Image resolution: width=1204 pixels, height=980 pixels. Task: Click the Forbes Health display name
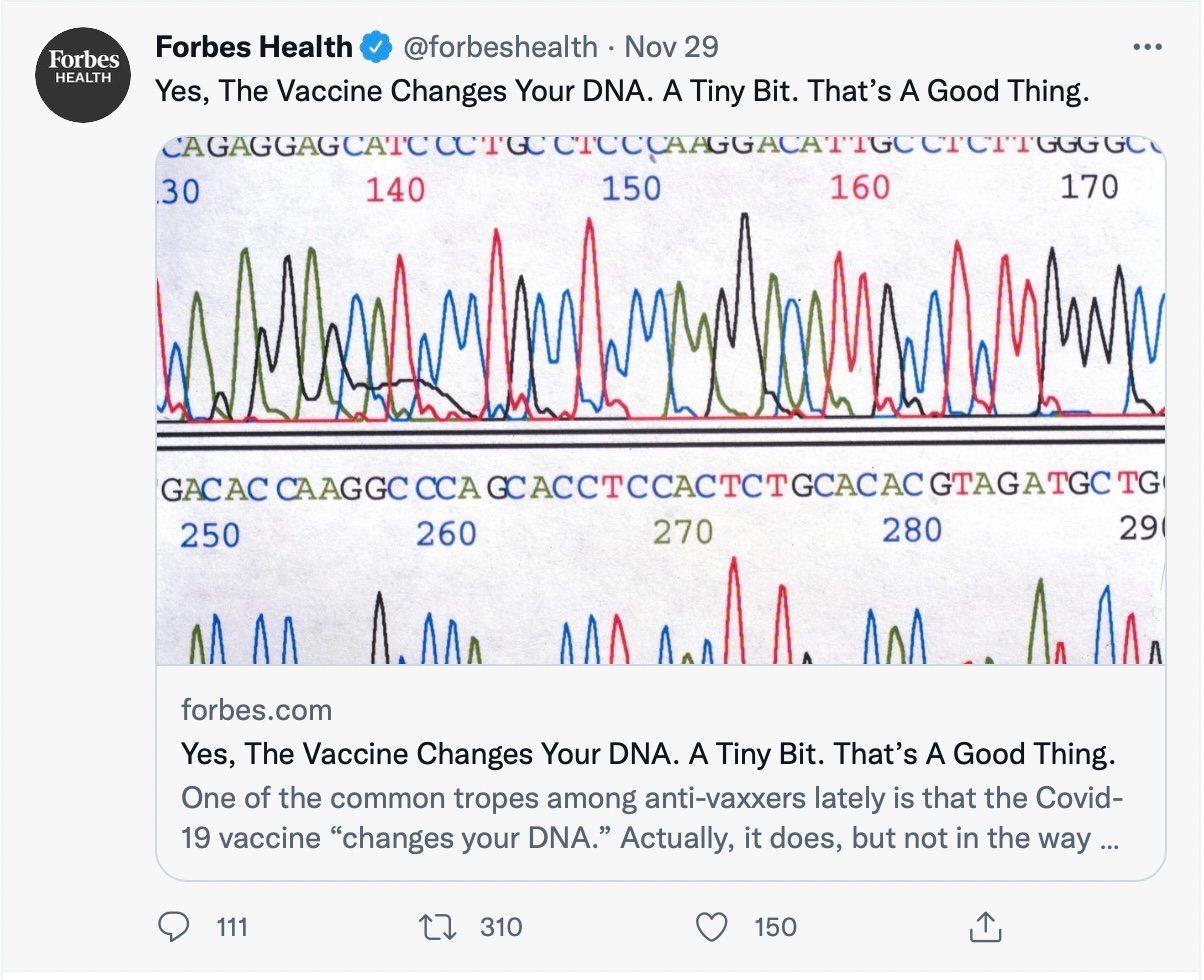(254, 47)
